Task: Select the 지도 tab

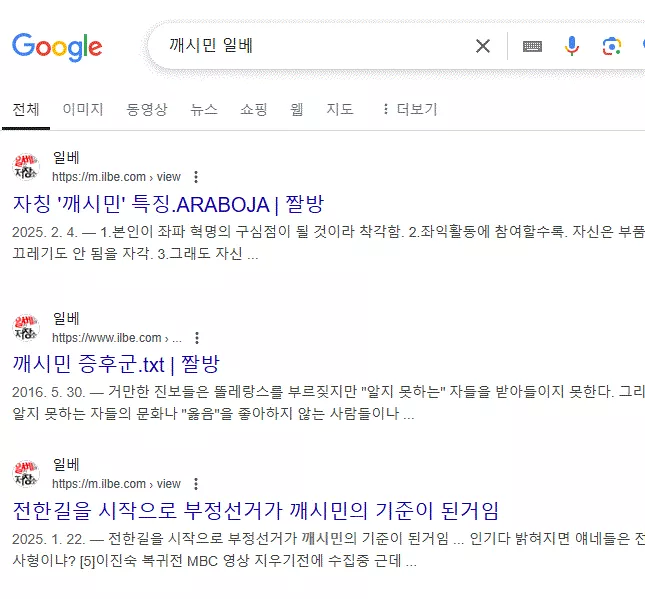Action: tap(340, 109)
